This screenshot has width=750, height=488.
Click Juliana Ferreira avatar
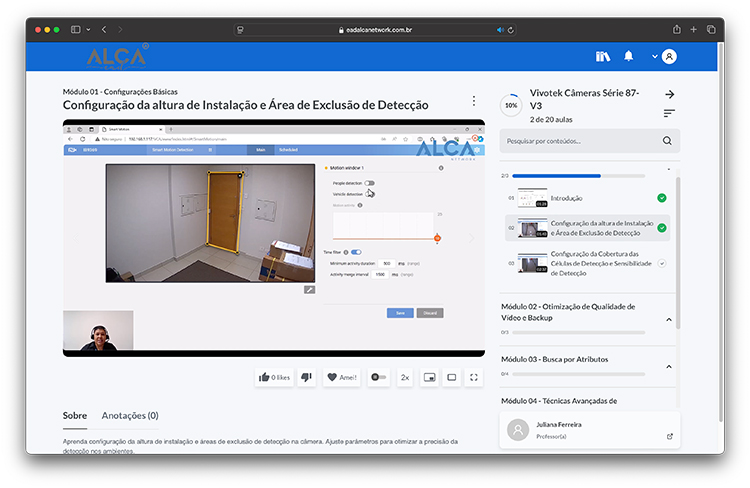[x=518, y=430]
